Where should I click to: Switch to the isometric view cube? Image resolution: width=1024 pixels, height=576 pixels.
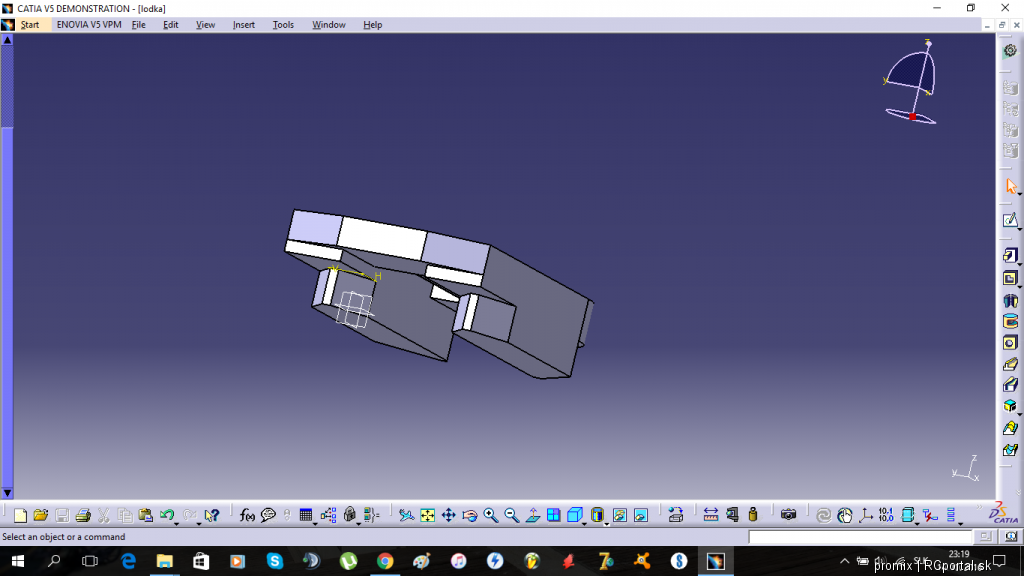pos(575,515)
